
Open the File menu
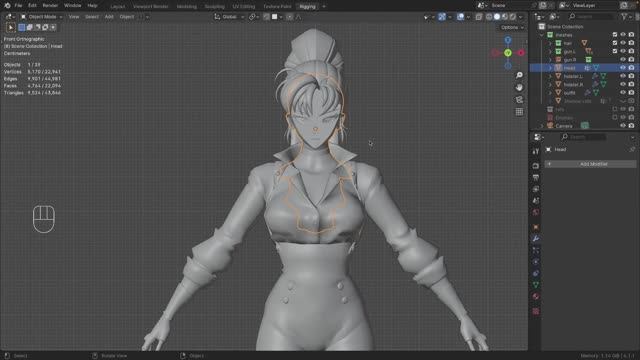[18, 6]
